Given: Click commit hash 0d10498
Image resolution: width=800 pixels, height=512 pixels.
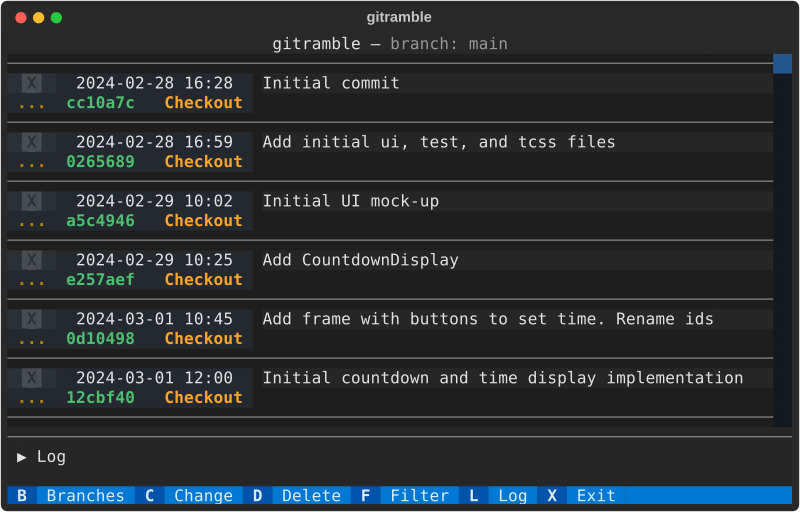Looking at the screenshot, I should (x=101, y=339).
